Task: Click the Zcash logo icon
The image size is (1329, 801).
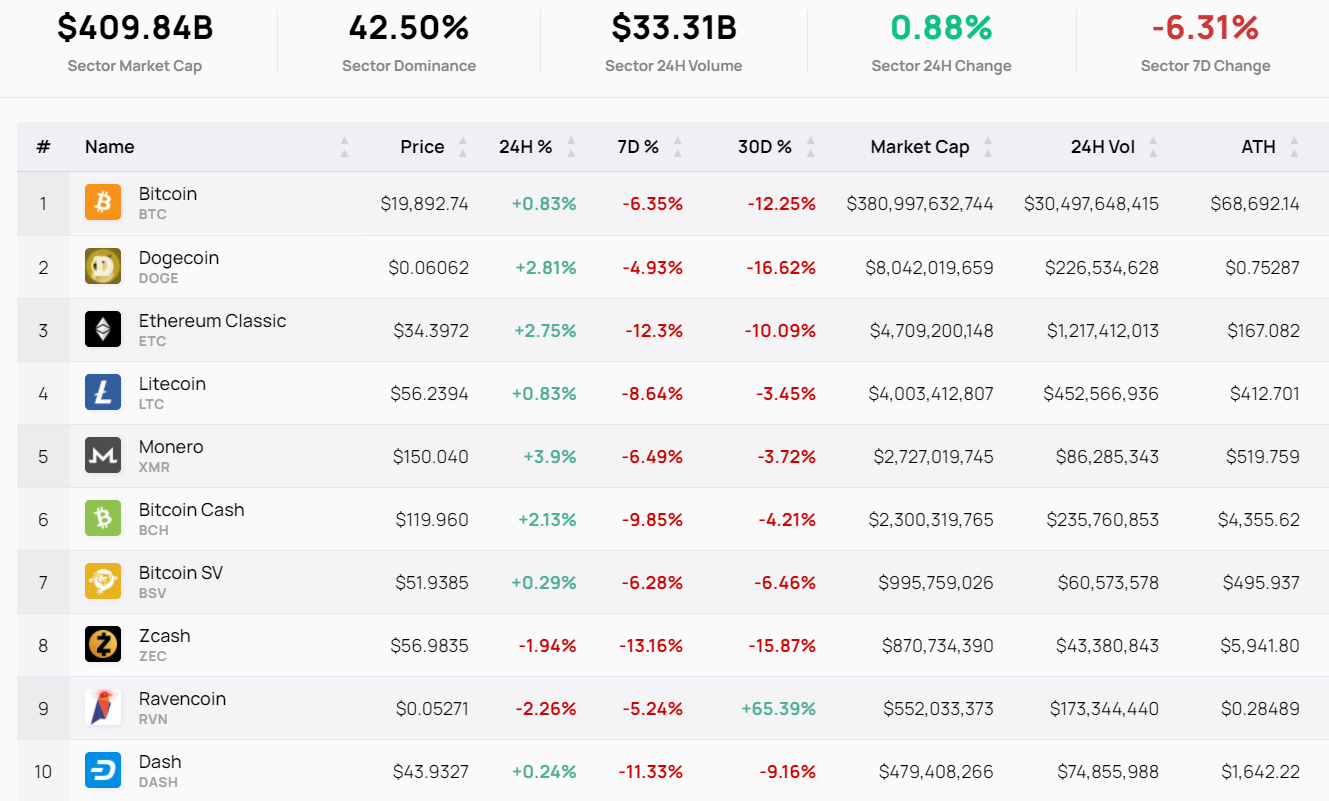Action: point(103,644)
